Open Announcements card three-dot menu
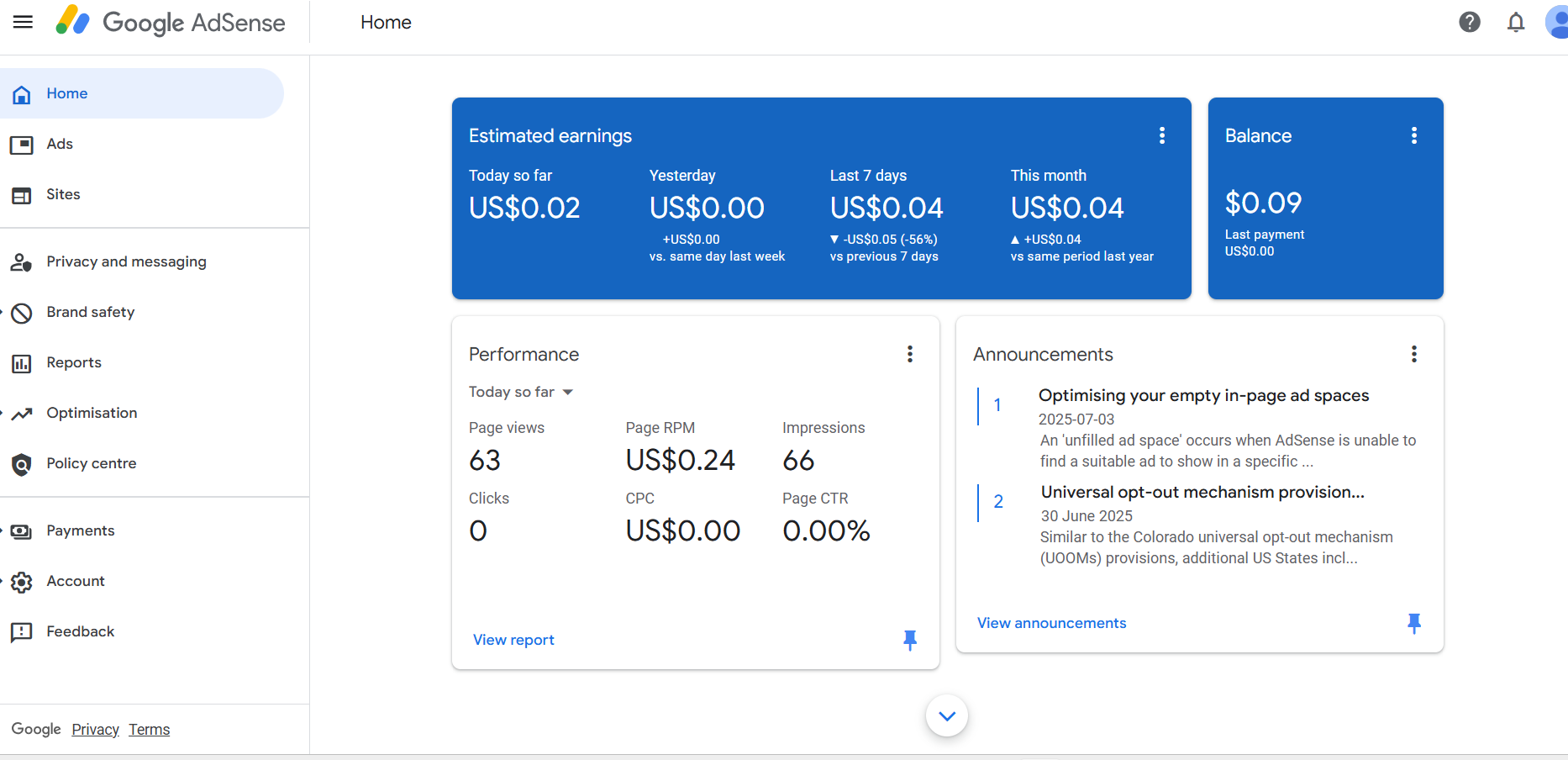The width and height of the screenshot is (1568, 760). 1414,354
